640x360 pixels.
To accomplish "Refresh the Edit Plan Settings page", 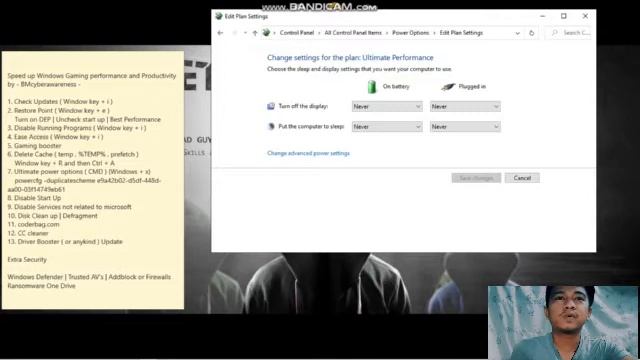I will pyautogui.click(x=531, y=33).
